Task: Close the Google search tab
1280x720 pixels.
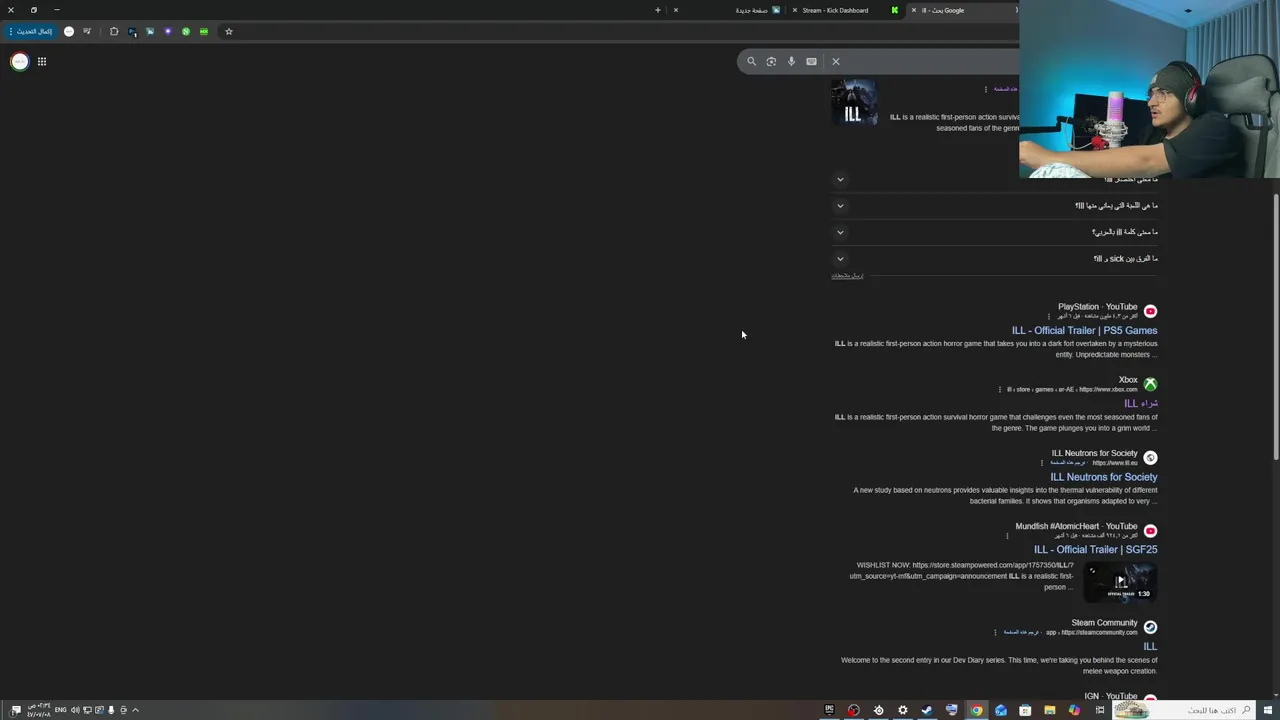Action: pos(913,10)
